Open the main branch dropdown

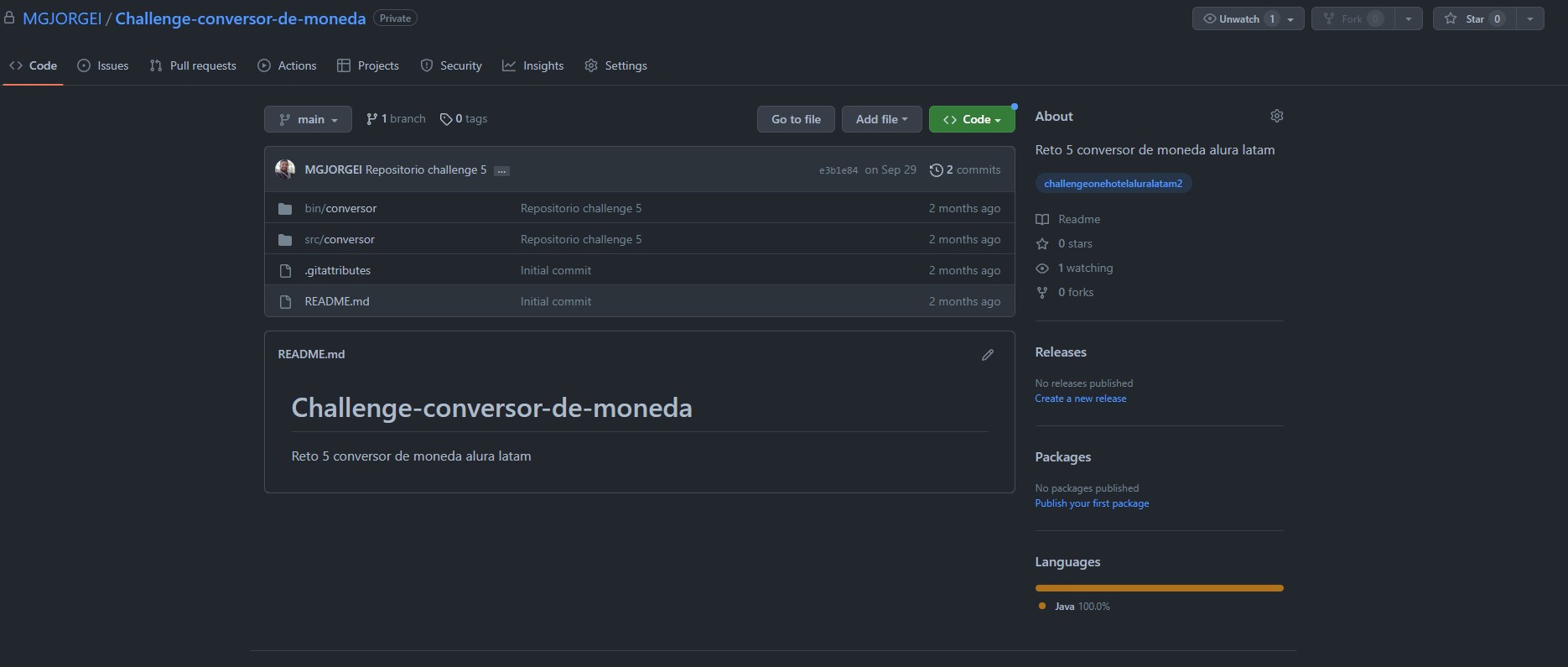[308, 119]
